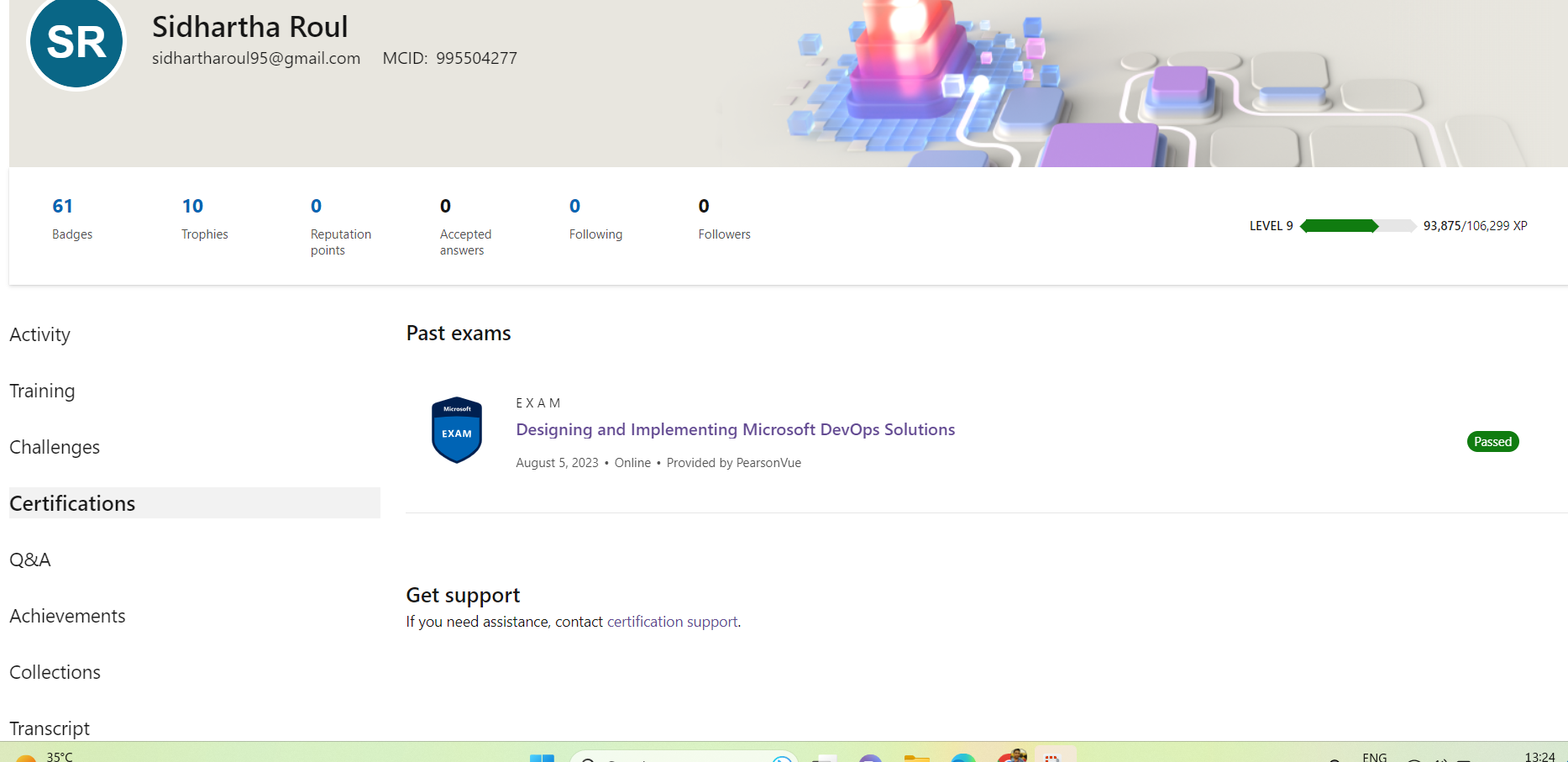The width and height of the screenshot is (1568, 762).
Task: Click the 13:24 taskbar clock
Action: click(x=1539, y=757)
